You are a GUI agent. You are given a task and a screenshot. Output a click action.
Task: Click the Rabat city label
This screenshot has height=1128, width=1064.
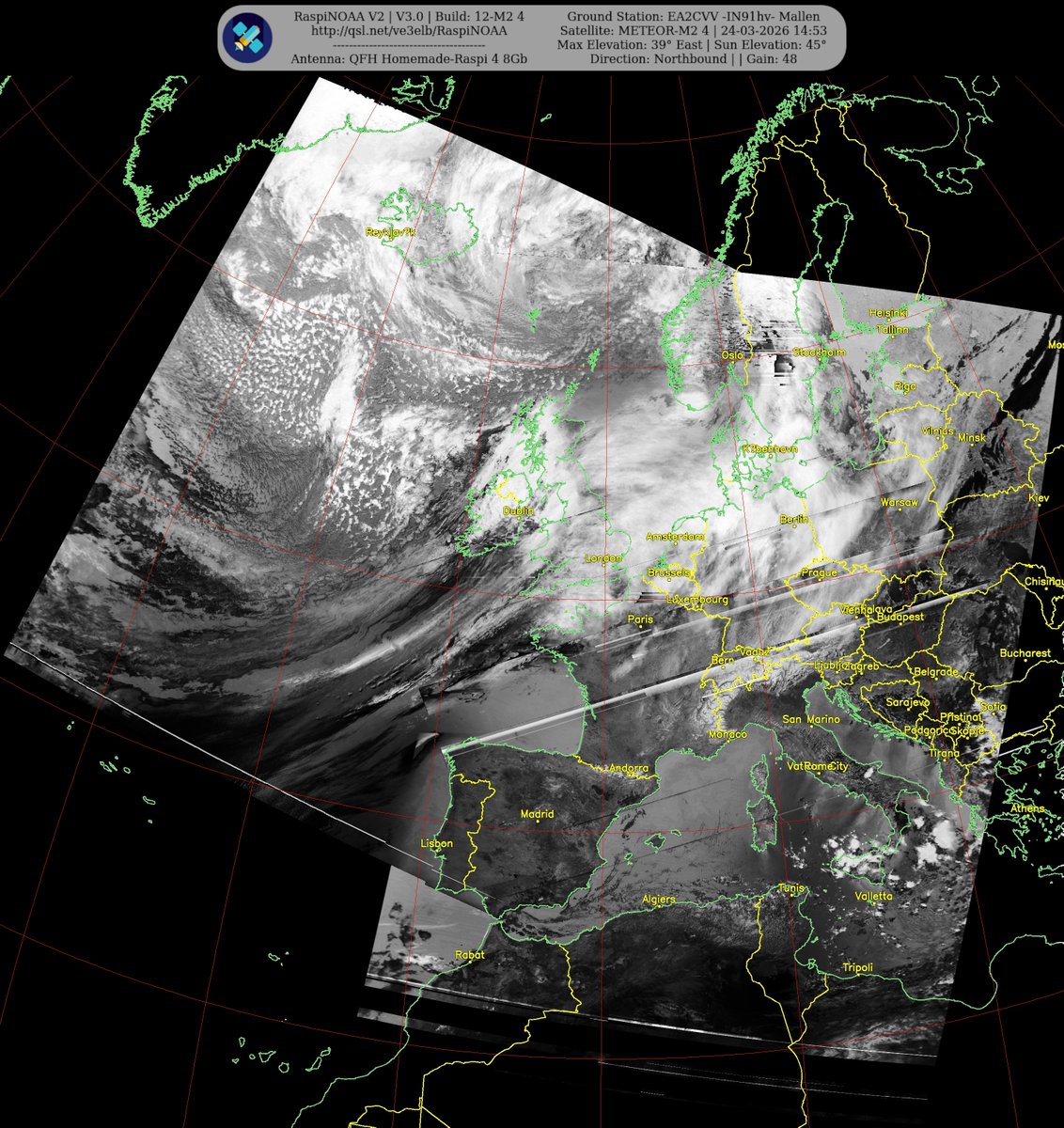(469, 955)
